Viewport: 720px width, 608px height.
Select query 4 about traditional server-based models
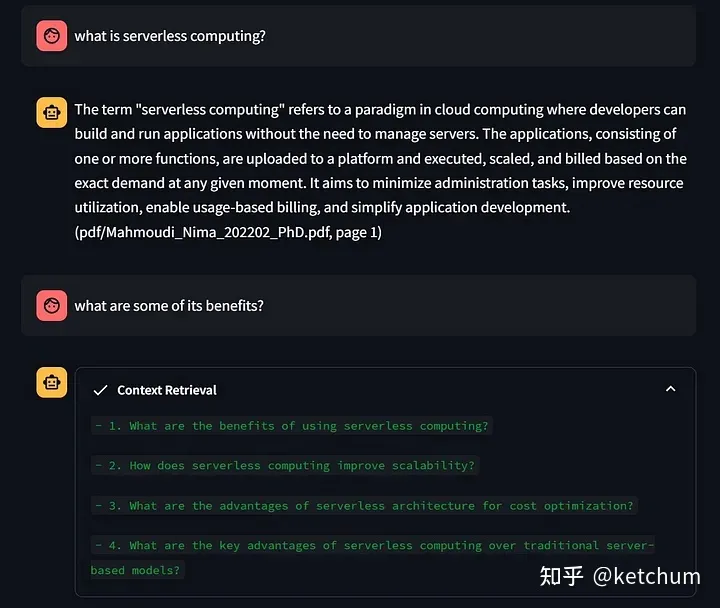coord(373,546)
